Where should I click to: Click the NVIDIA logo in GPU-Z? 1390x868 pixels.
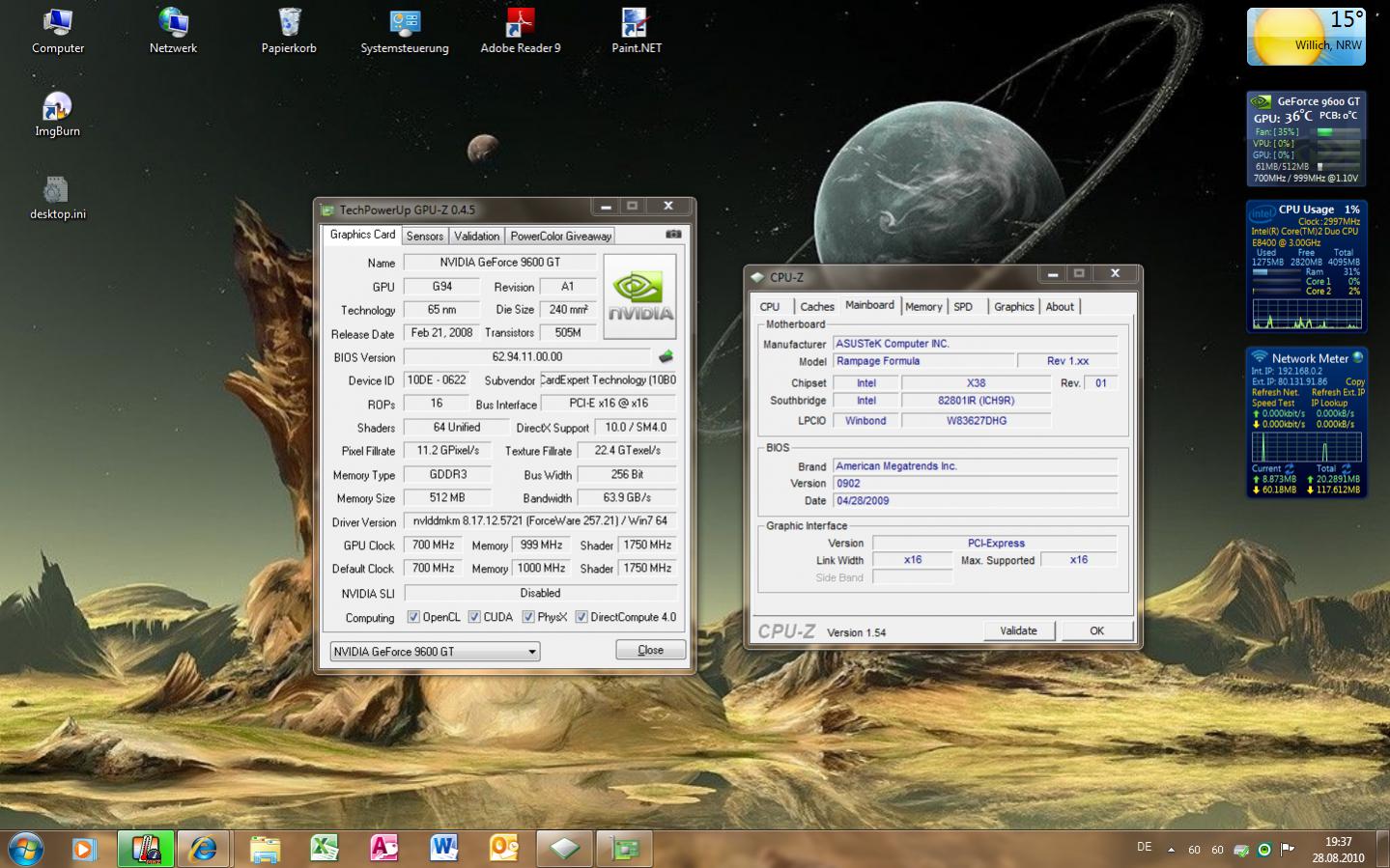[639, 296]
